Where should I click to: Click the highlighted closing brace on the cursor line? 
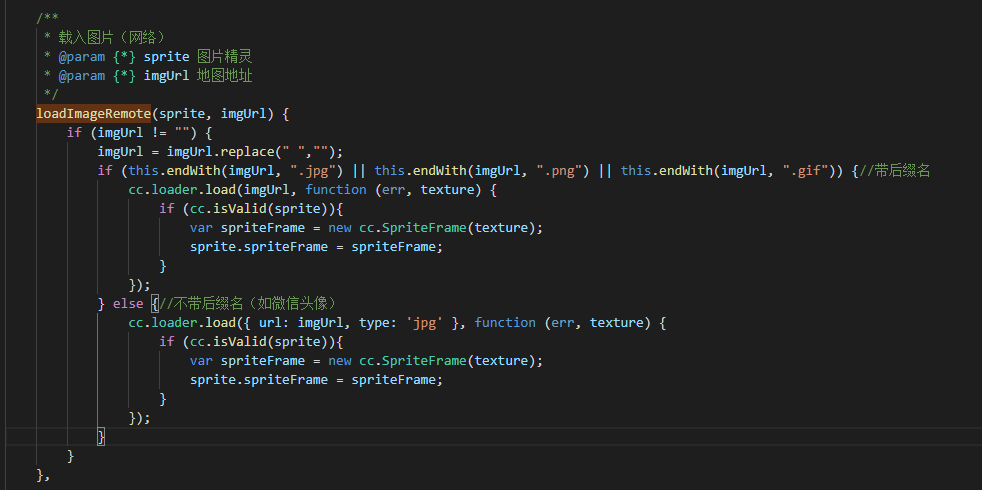click(101, 436)
